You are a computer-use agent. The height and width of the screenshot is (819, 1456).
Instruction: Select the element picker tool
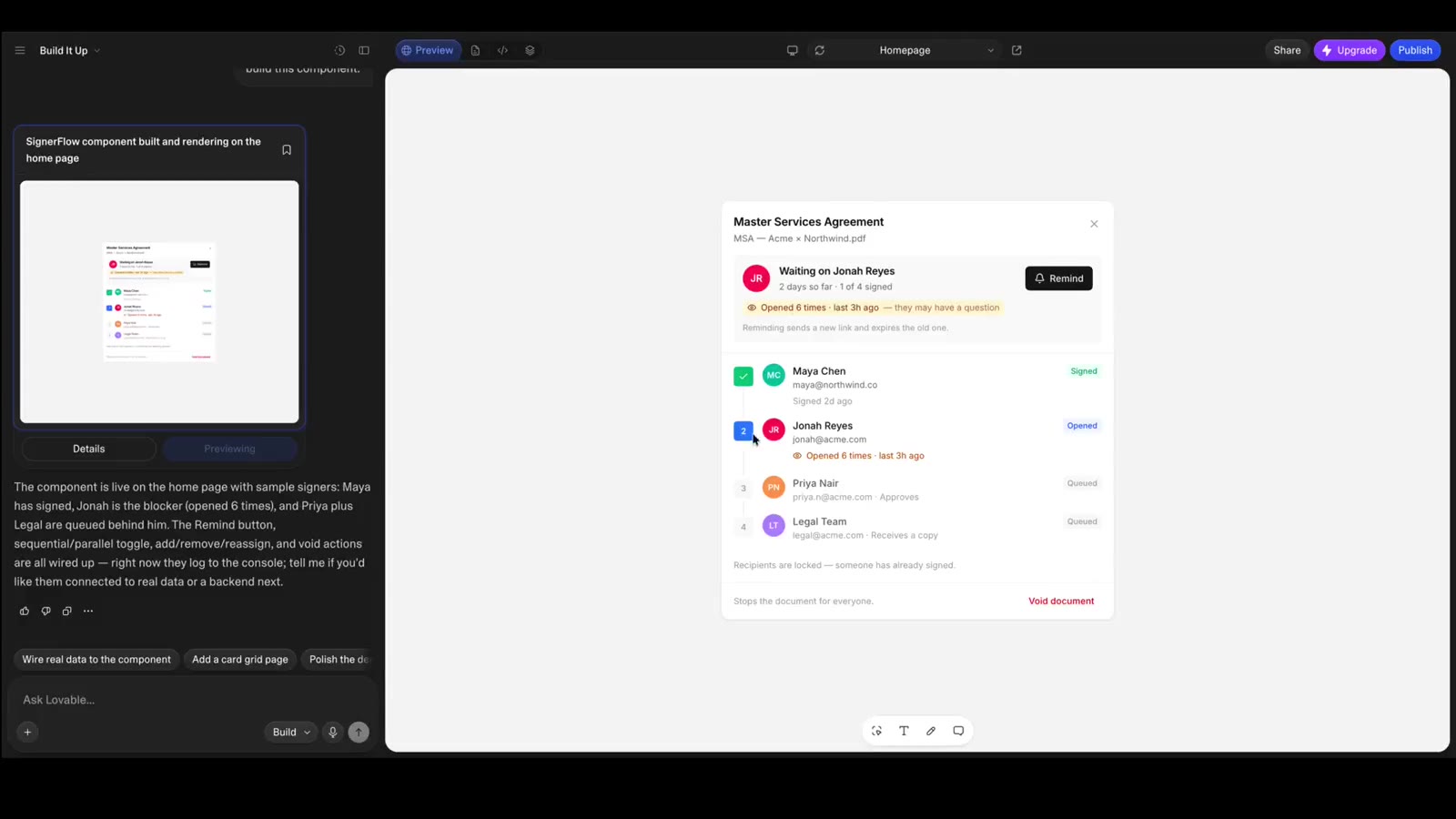876,731
